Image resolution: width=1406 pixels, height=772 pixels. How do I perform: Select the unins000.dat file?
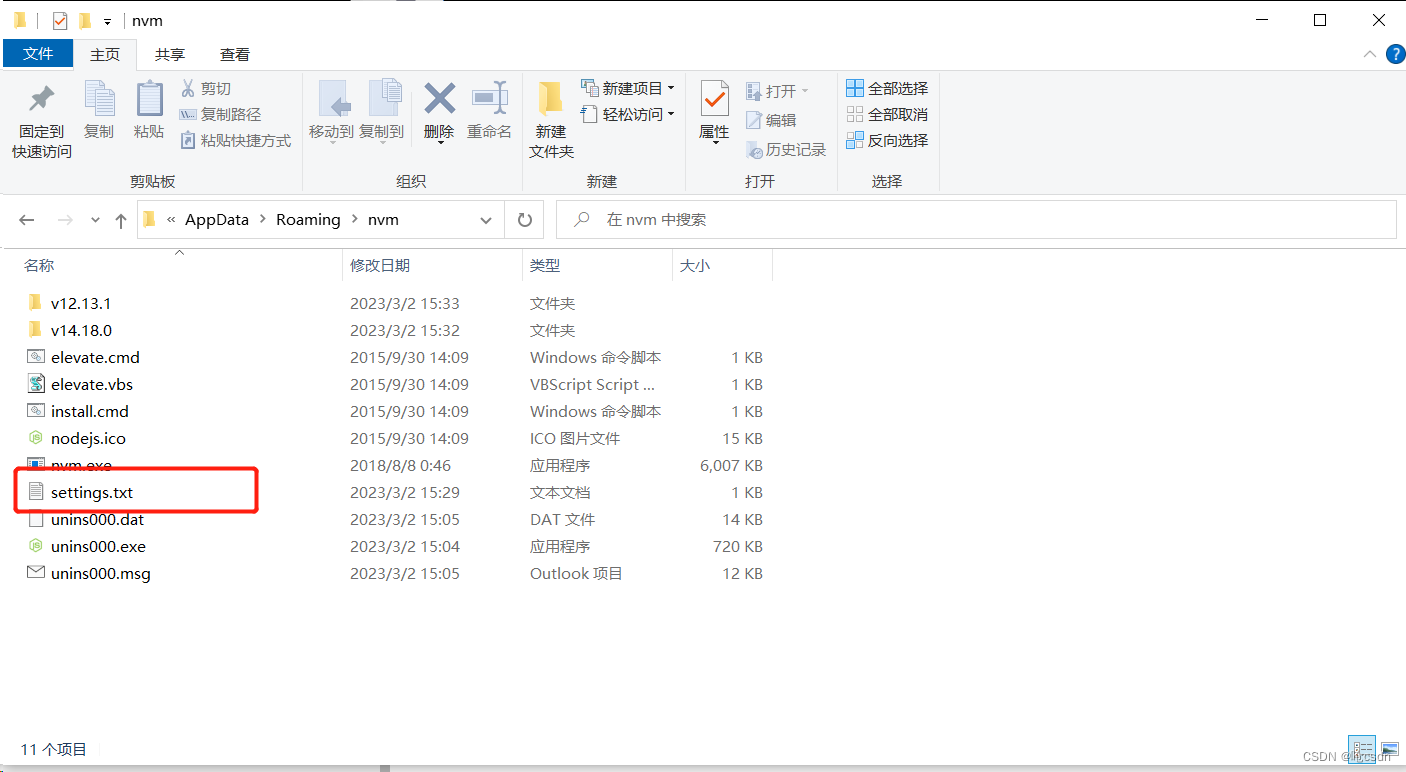point(98,519)
